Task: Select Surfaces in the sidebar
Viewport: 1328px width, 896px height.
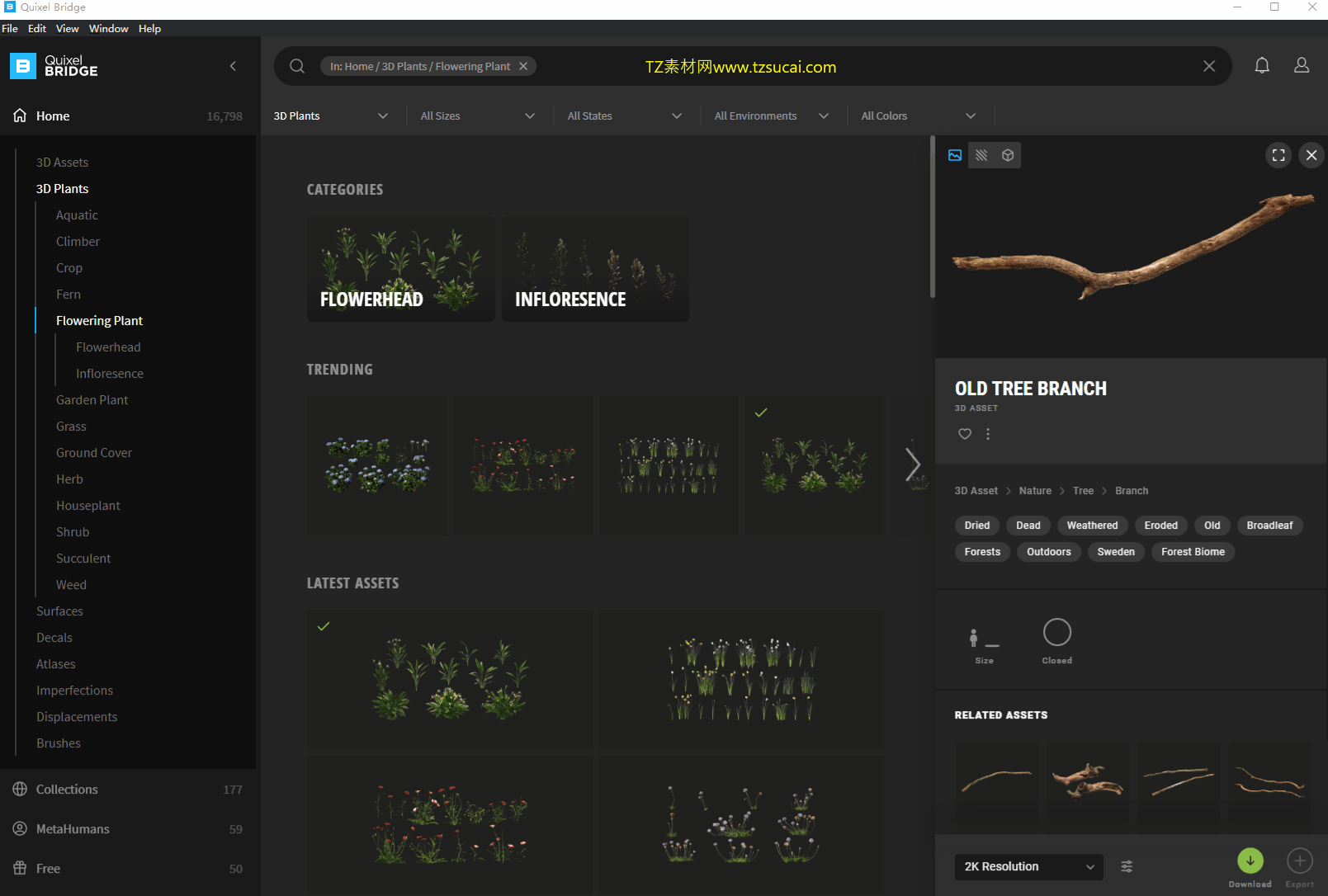Action: coord(59,611)
